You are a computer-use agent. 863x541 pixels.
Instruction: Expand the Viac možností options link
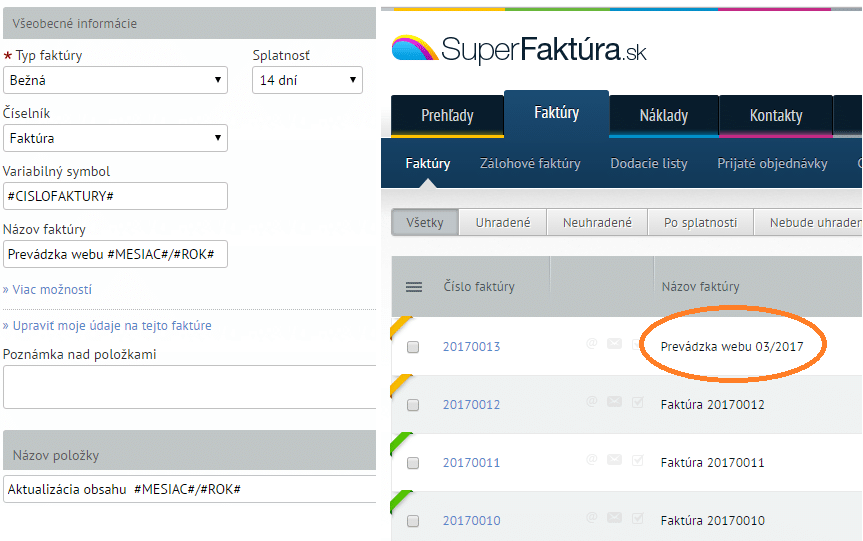pyautogui.click(x=47, y=289)
